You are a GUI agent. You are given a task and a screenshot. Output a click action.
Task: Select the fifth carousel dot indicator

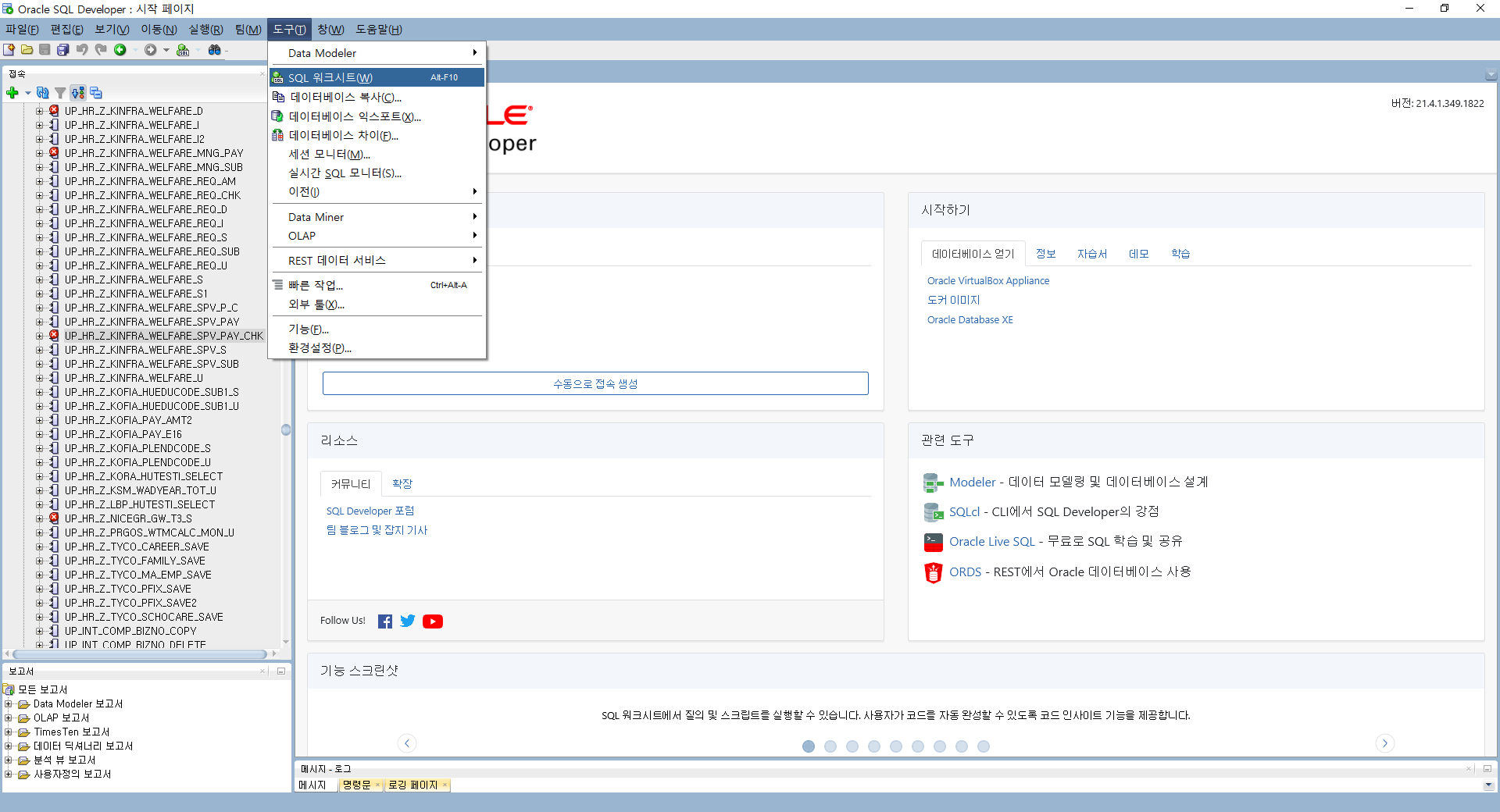[896, 746]
